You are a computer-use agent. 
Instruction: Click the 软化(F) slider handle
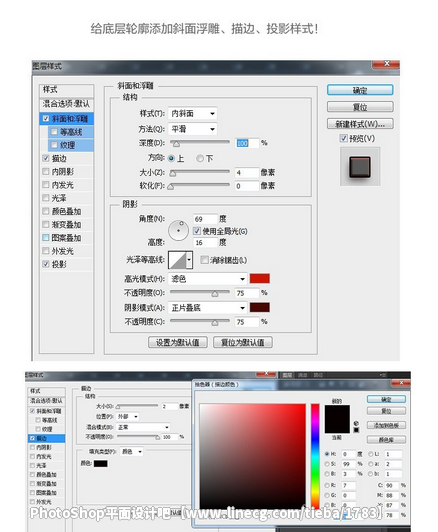point(171,187)
